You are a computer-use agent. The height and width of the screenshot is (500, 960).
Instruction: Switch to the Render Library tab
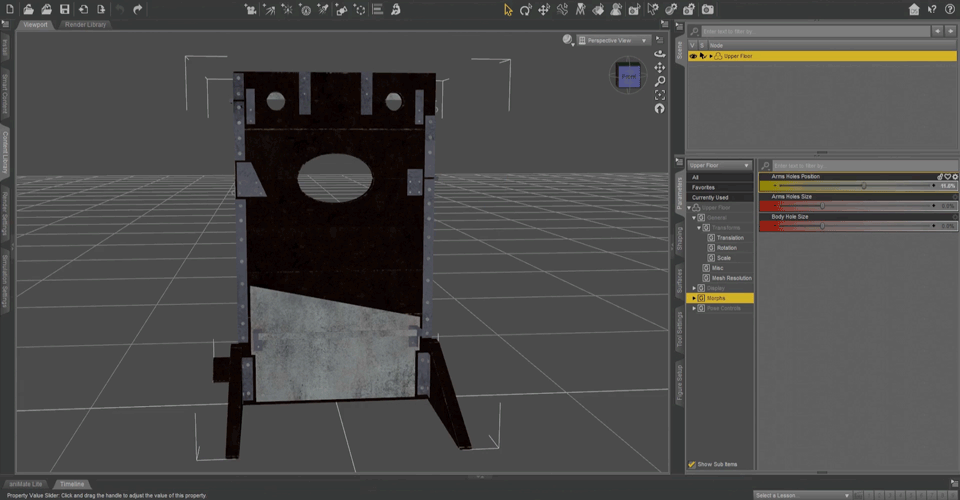[x=85, y=24]
